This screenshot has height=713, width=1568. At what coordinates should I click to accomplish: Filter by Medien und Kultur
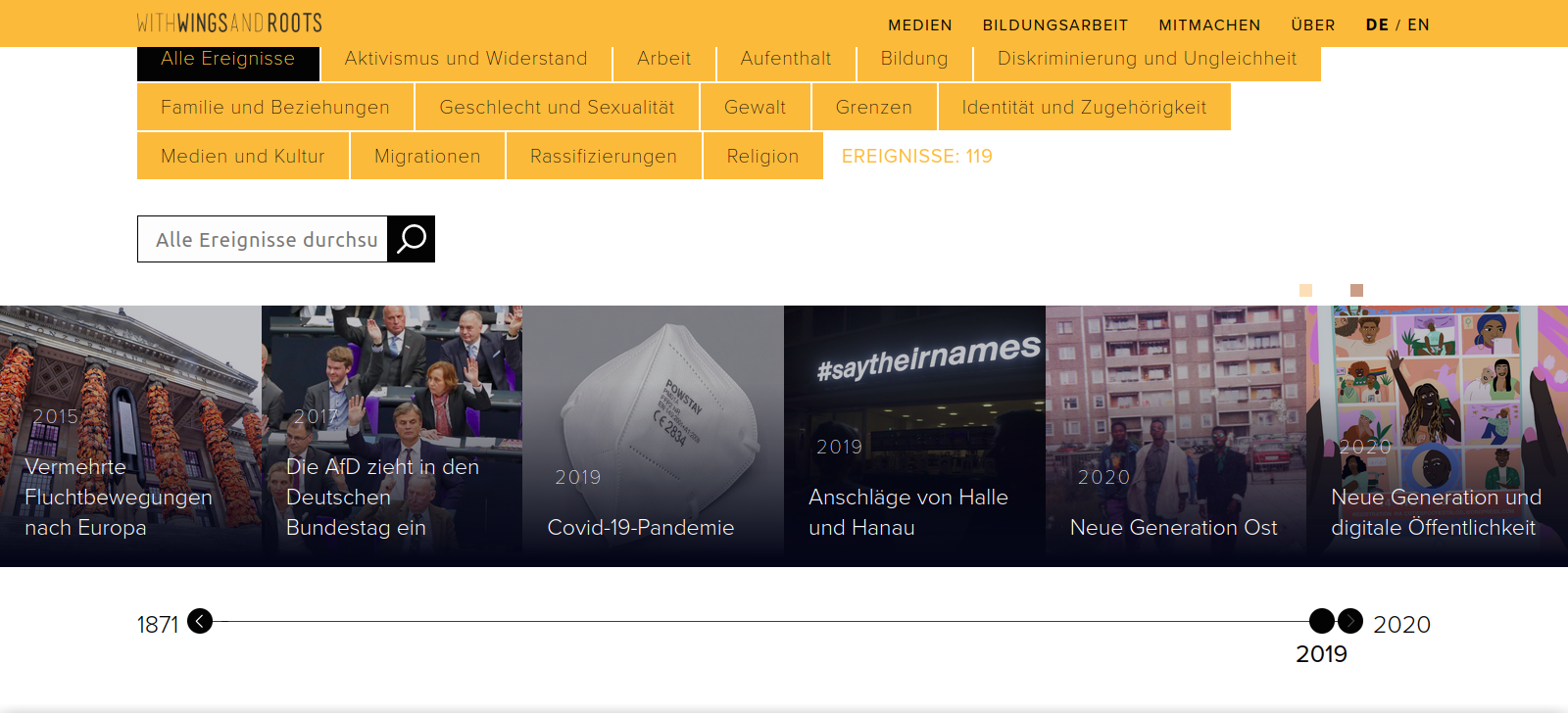pos(243,156)
